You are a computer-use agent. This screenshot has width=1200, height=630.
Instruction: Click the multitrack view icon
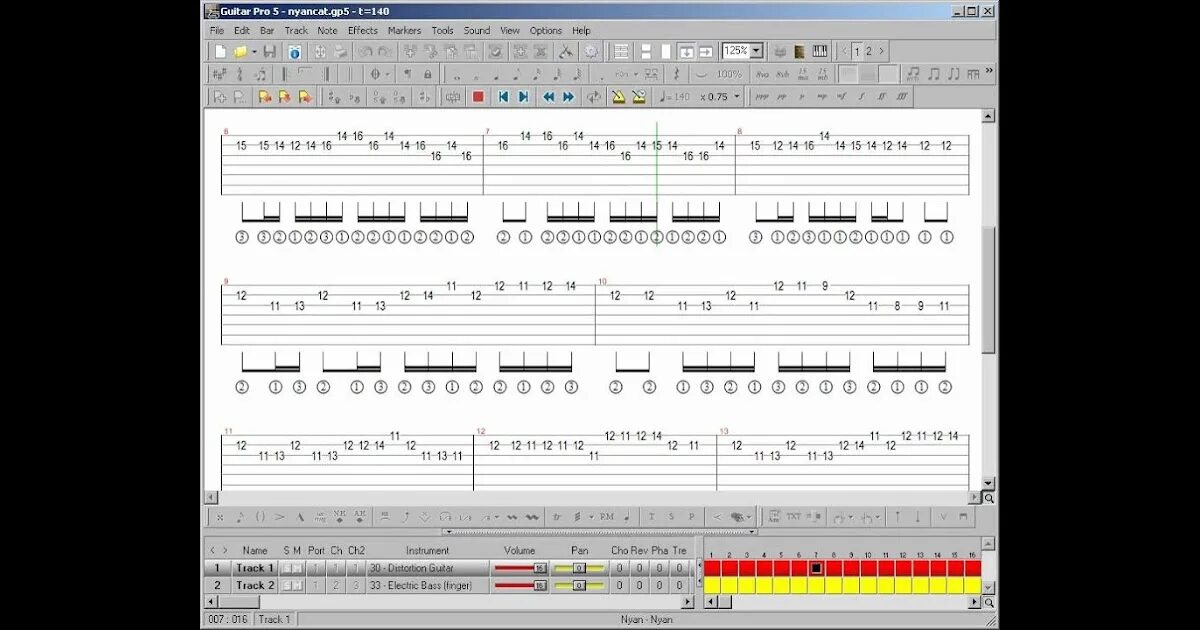(622, 51)
